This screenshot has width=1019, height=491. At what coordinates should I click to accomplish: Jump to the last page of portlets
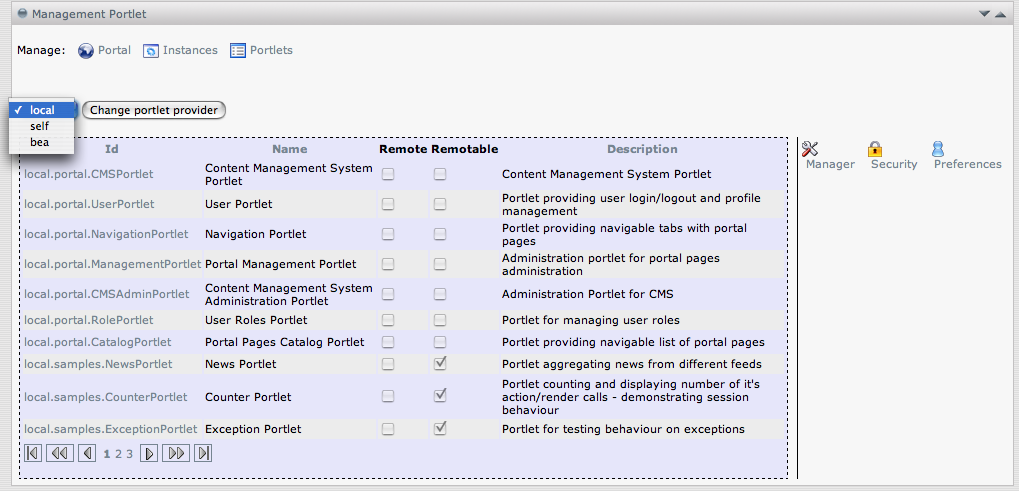click(203, 454)
